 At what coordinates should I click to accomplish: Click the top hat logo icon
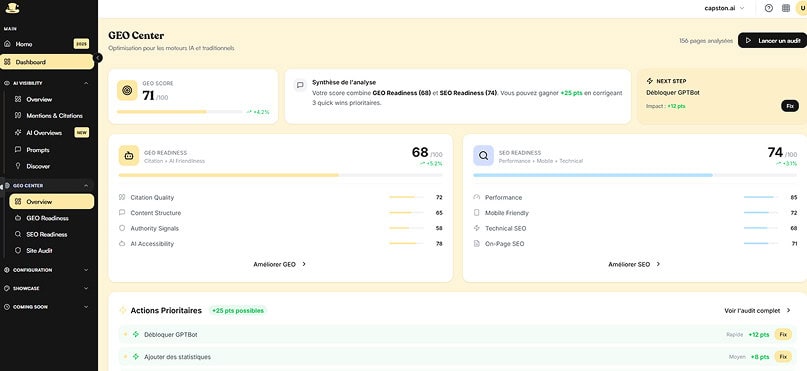click(x=12, y=8)
